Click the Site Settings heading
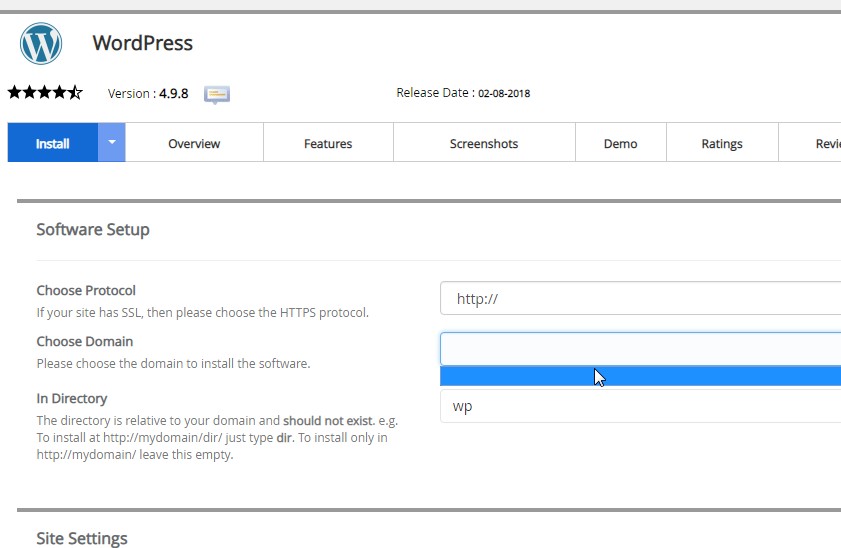 (82, 538)
